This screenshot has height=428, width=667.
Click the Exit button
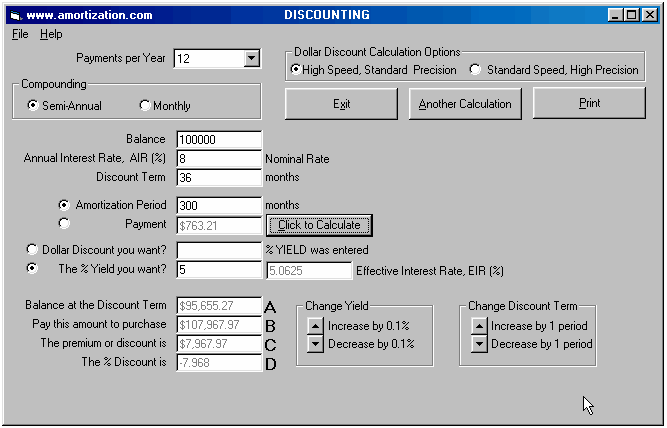tap(341, 104)
